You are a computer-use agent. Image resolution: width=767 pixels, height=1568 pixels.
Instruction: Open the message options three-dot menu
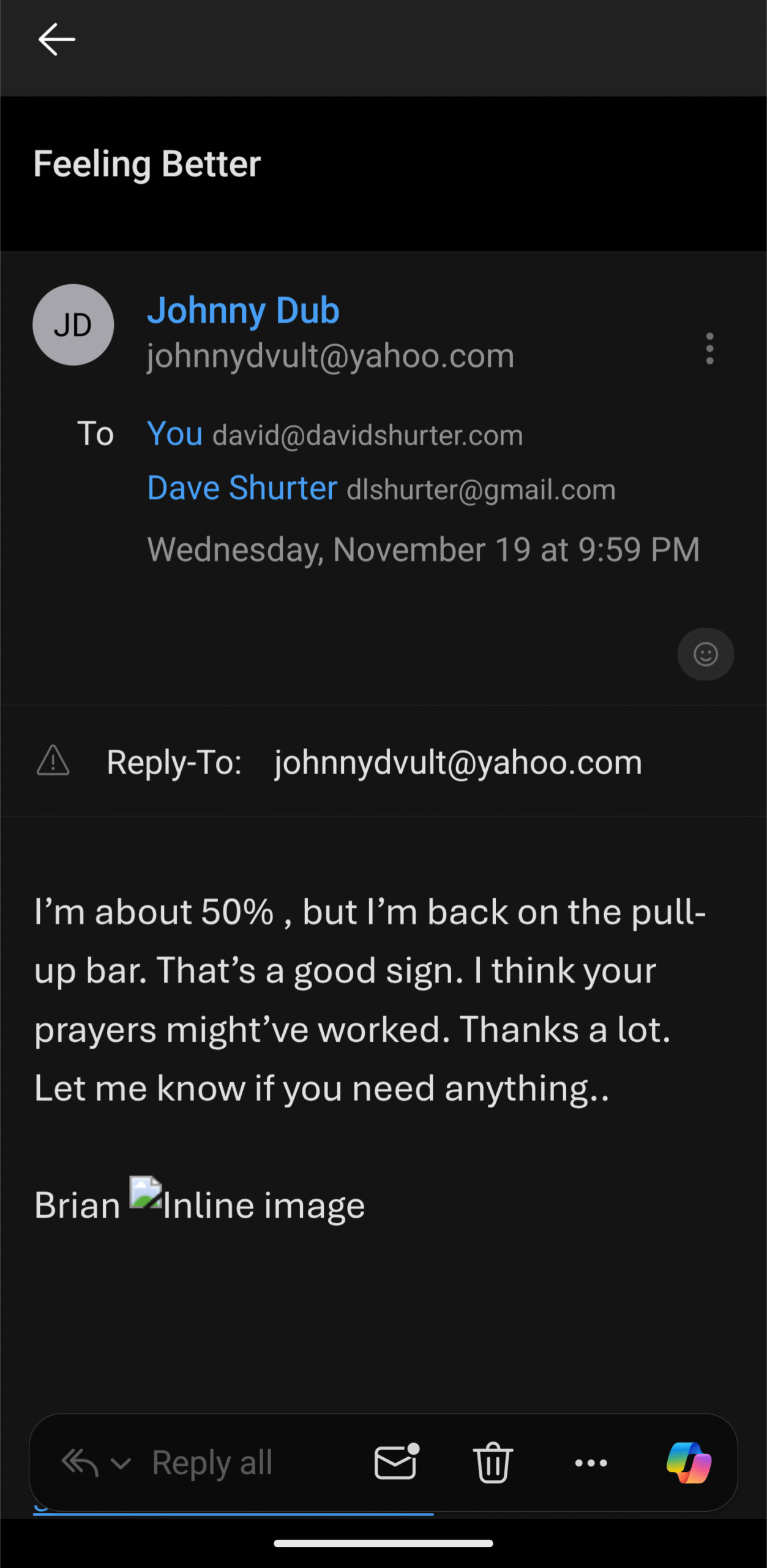coord(709,349)
